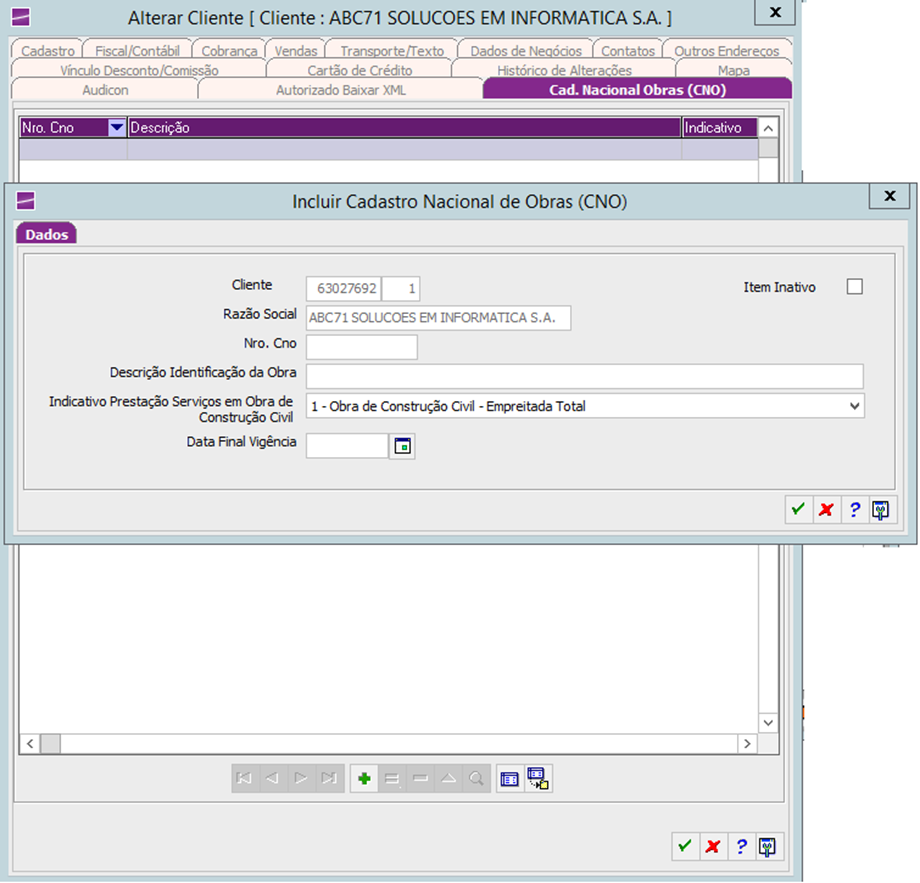
Task: Switch to the Fiscal/Contábil tab
Action: 137,51
